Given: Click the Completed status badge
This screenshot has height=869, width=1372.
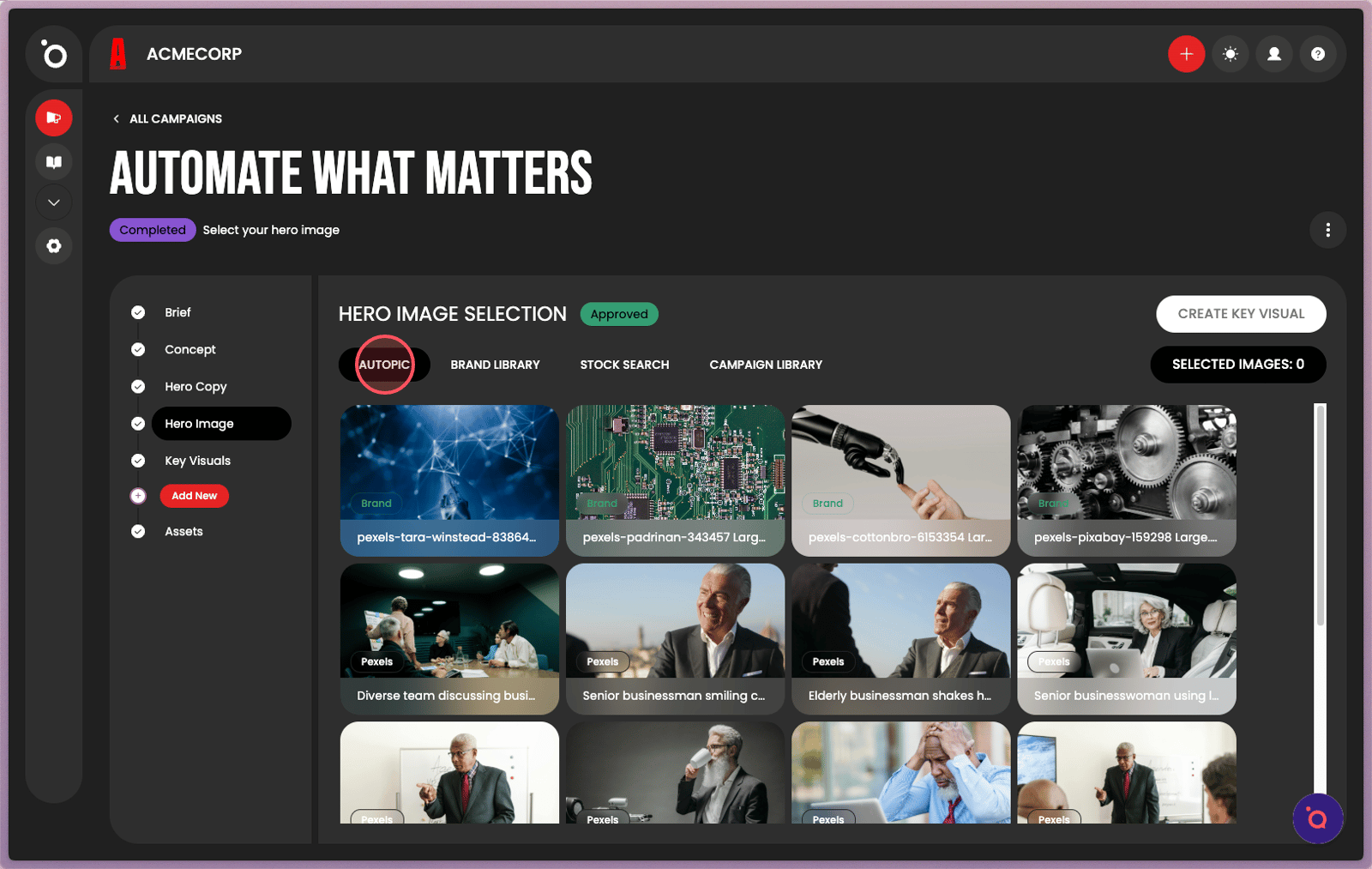Looking at the screenshot, I should (153, 230).
